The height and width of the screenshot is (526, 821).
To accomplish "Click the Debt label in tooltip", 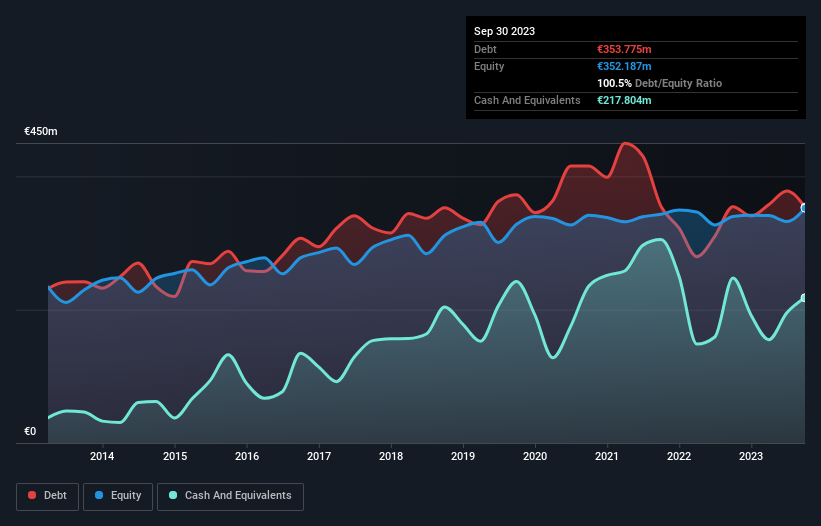I will pos(485,49).
